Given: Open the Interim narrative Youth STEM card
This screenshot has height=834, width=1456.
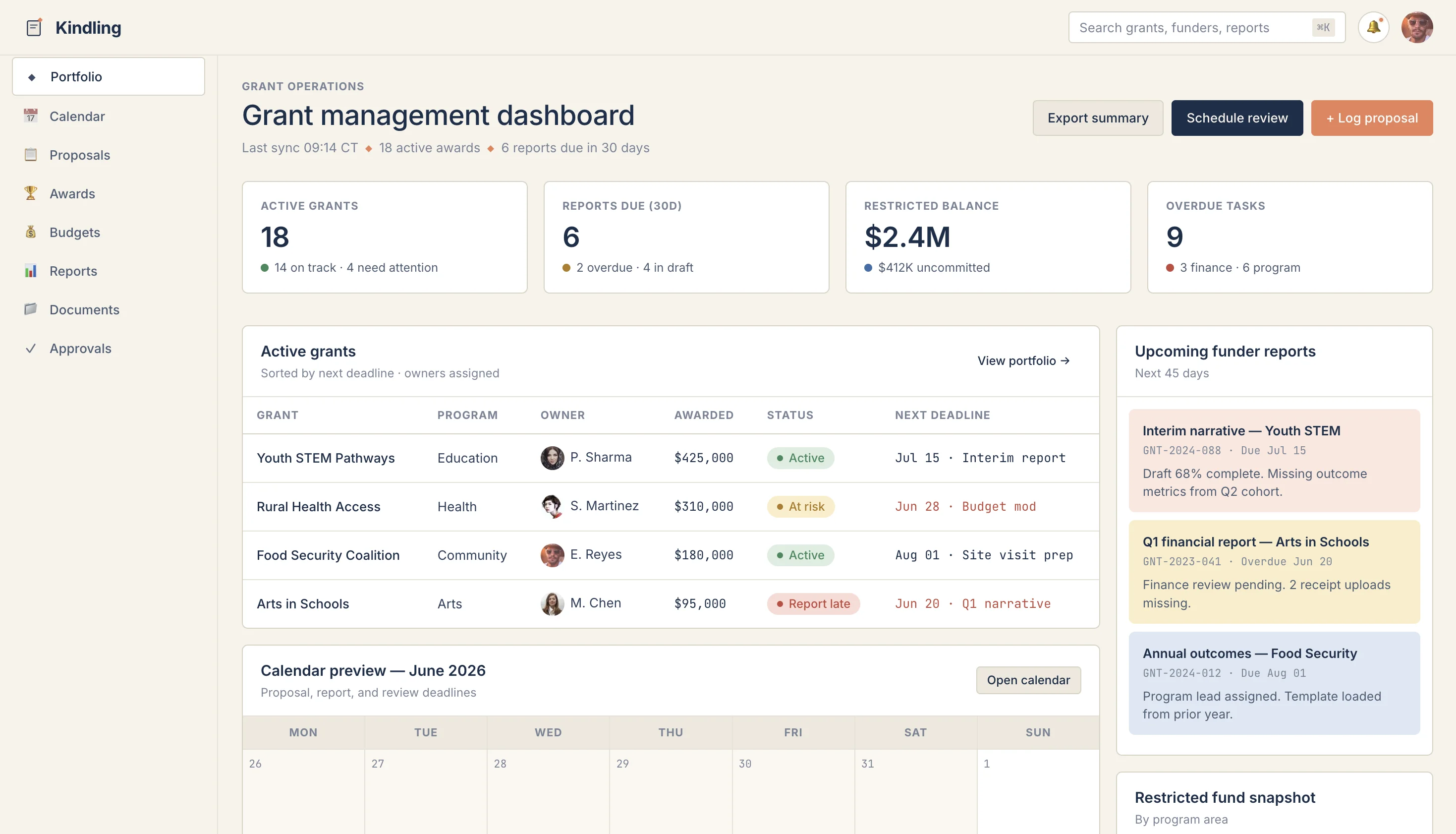Looking at the screenshot, I should point(1274,460).
